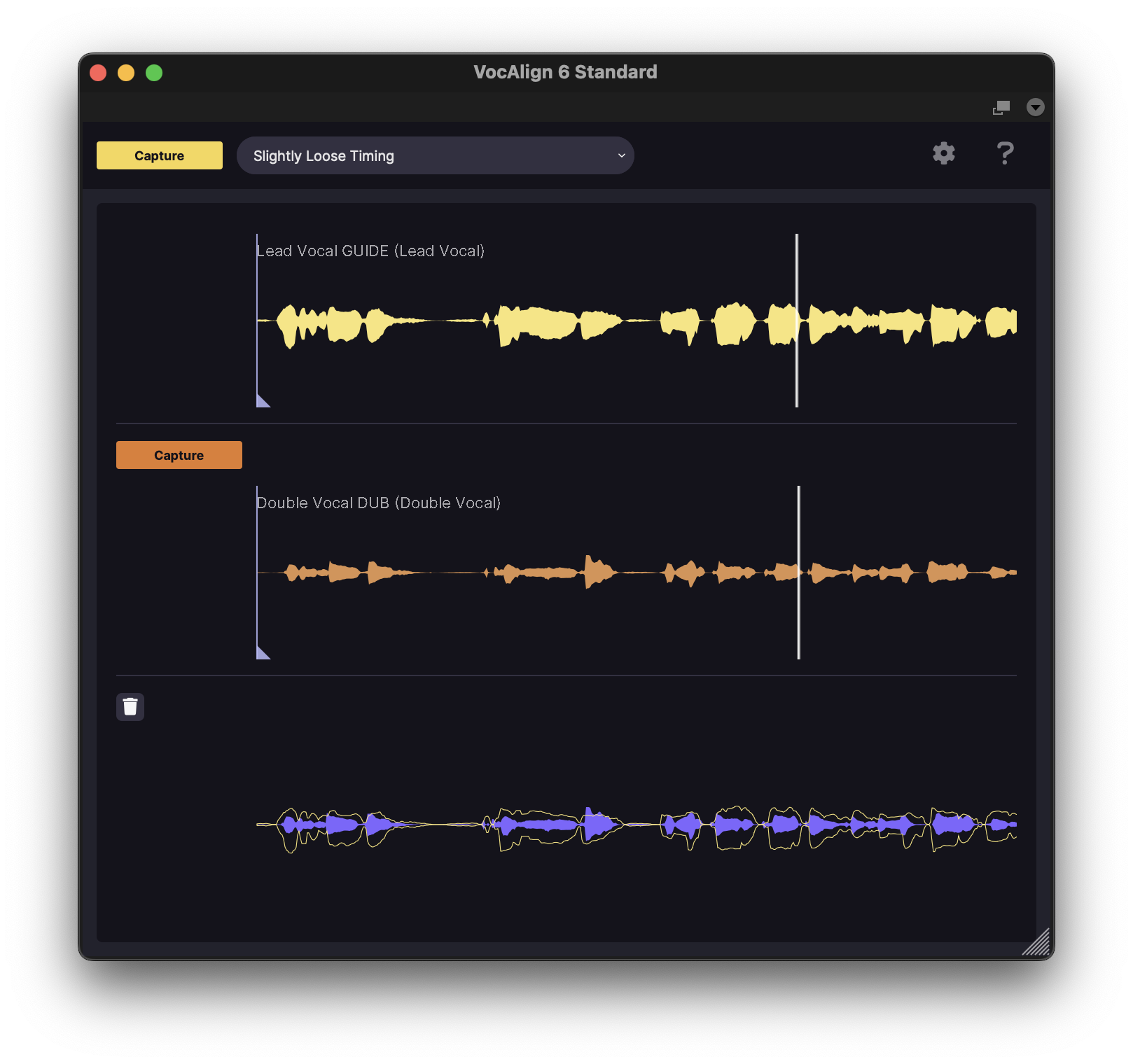Delete aligned output with trash icon
The image size is (1133, 1064).
[130, 707]
